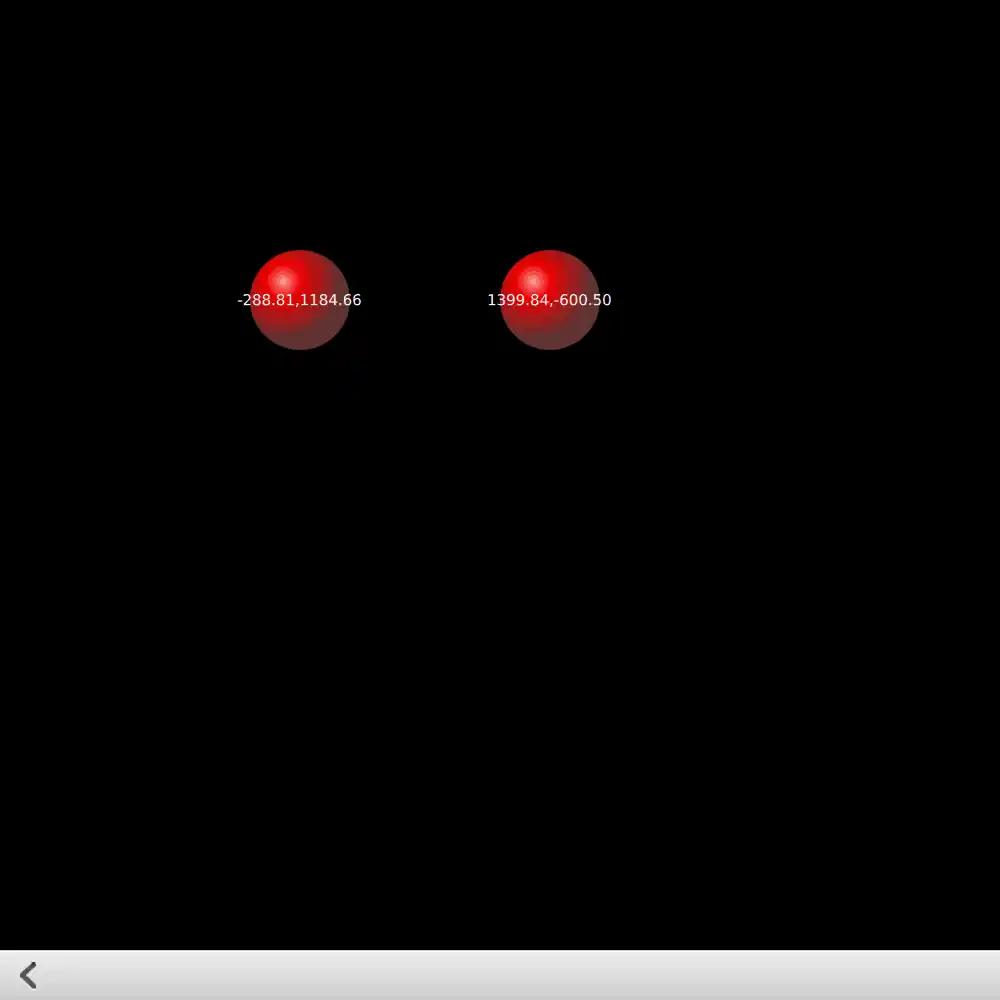Click the "-600.50" value on right sphere
Viewport: 1000px width, 1000px height.
[x=584, y=300]
